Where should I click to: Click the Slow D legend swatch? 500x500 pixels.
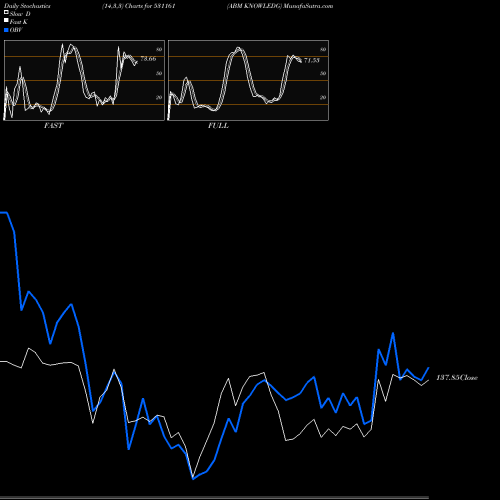click(6, 13)
